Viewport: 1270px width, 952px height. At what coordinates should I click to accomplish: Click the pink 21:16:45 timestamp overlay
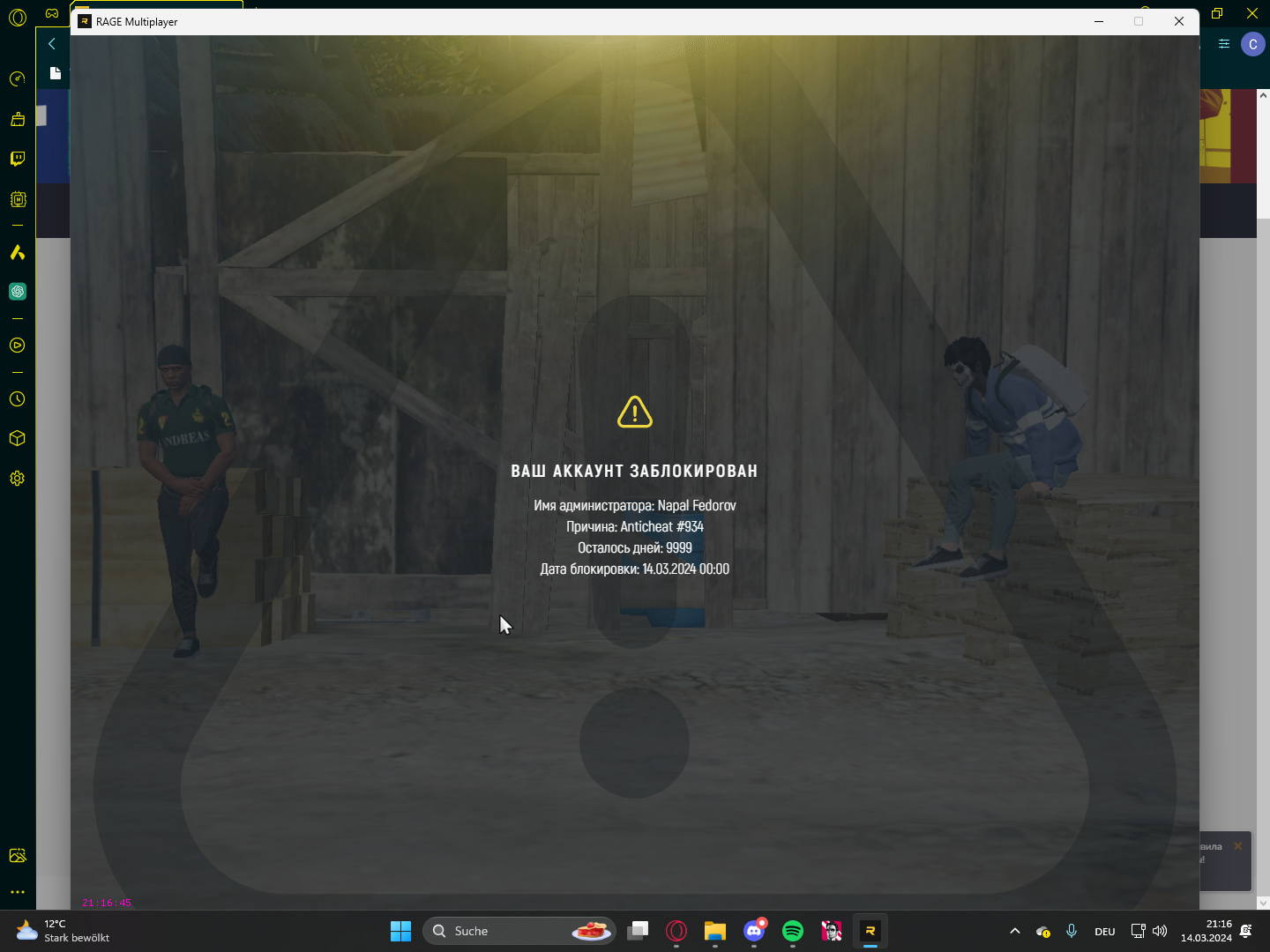(x=107, y=903)
